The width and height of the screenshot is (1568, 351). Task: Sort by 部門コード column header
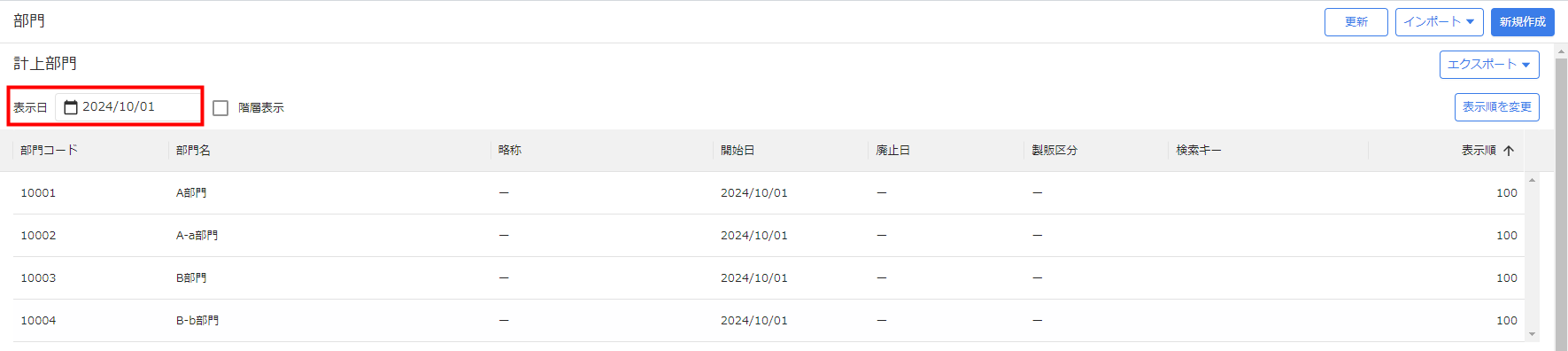49,151
